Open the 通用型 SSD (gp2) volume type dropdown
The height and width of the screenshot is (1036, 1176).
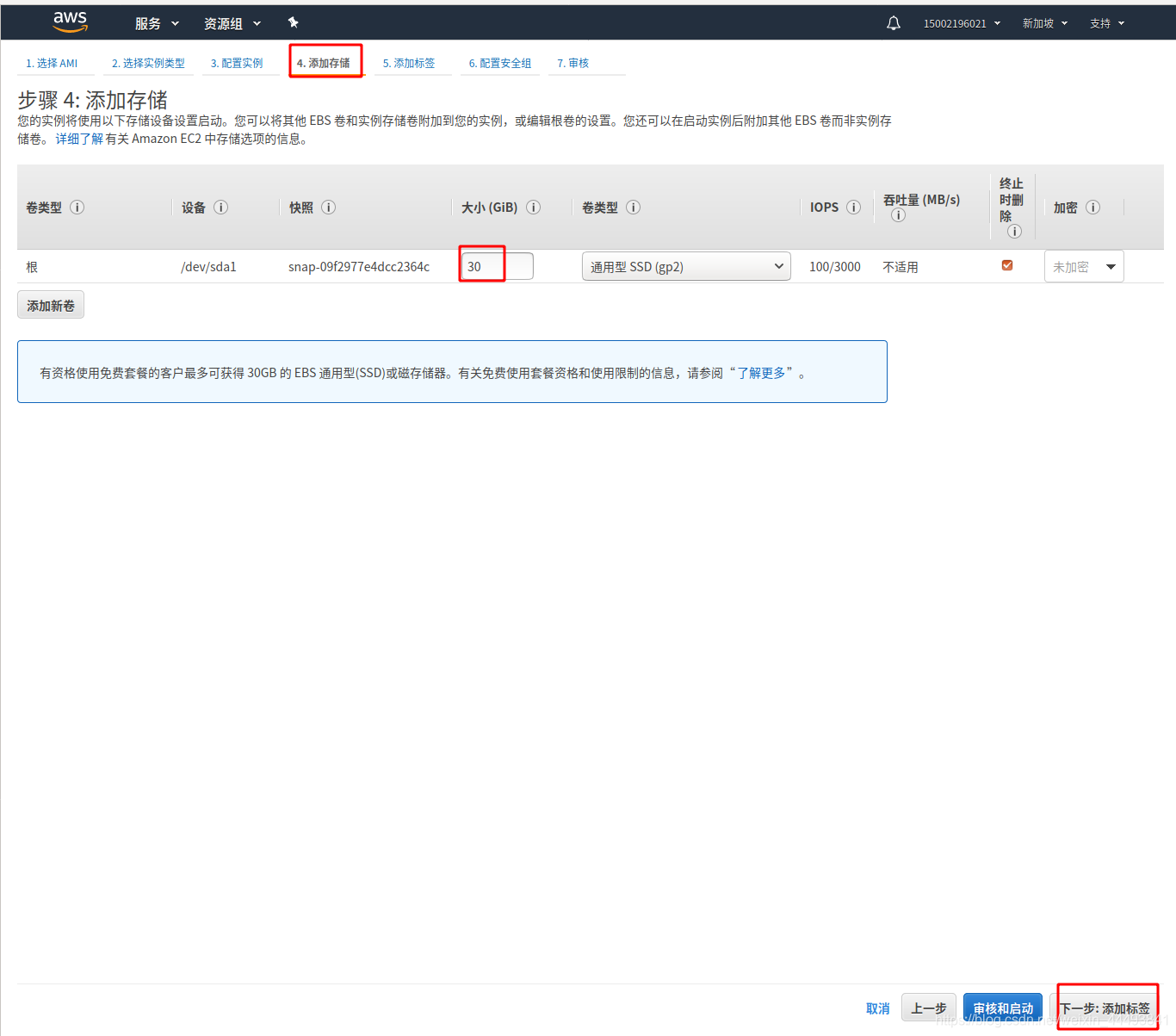(686, 267)
